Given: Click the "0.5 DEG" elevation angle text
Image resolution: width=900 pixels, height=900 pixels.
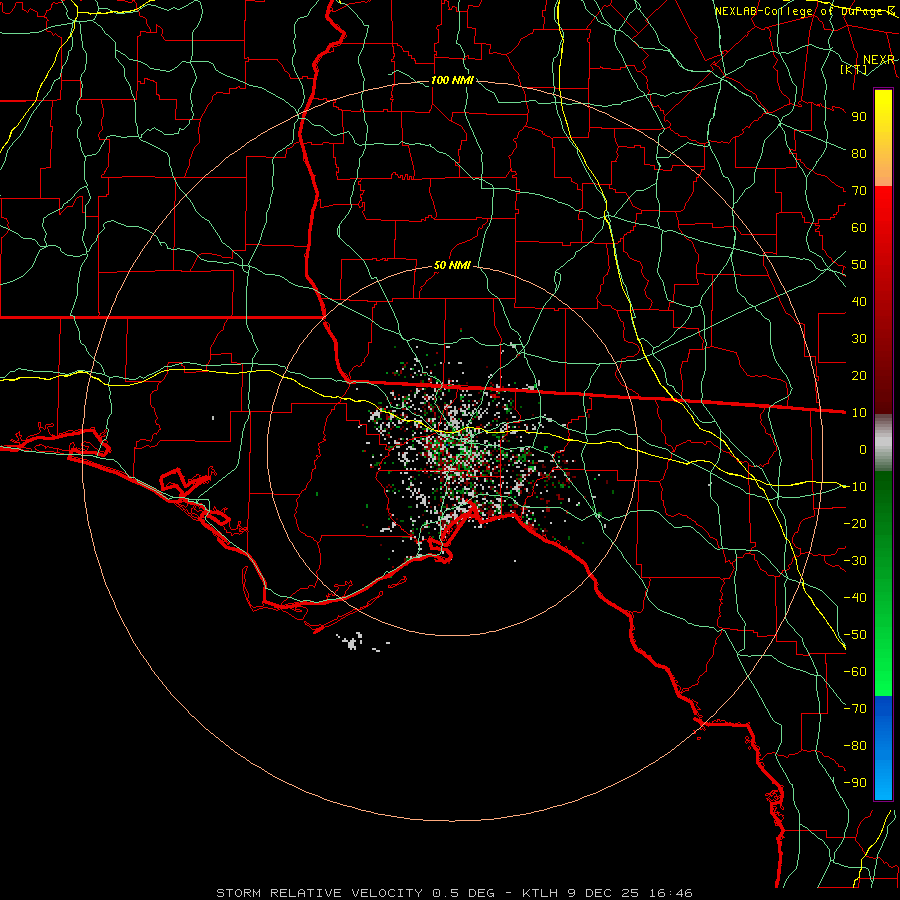Looking at the screenshot, I should (464, 893).
